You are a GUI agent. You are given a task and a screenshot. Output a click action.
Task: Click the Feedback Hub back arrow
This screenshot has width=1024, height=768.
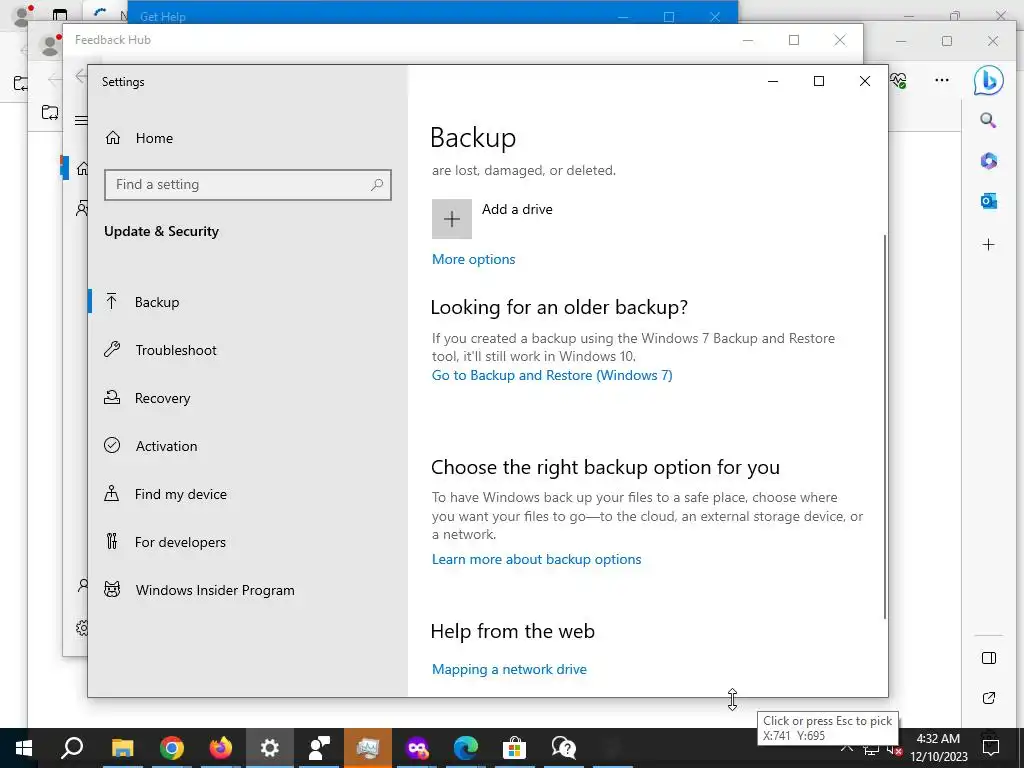81,76
